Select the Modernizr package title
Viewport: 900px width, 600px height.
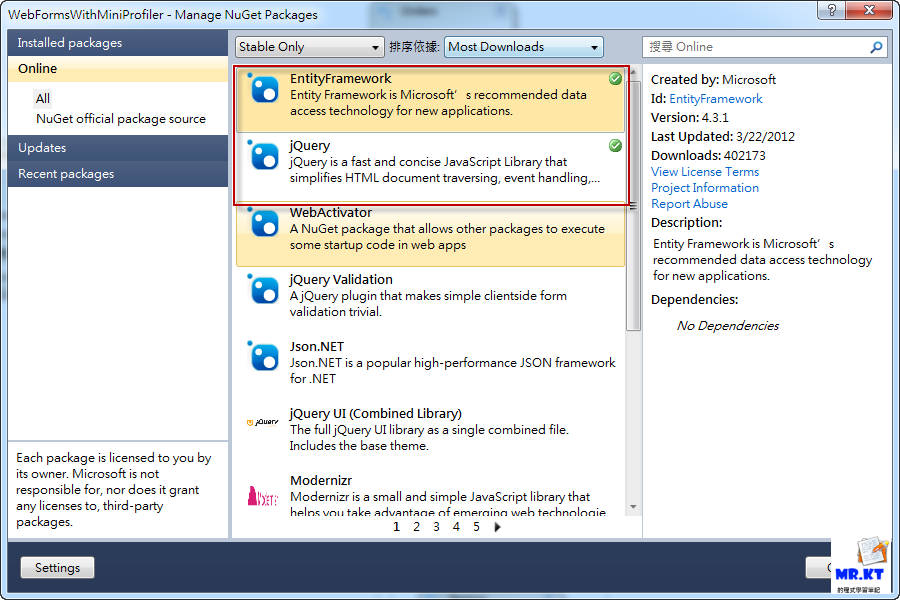pyautogui.click(x=321, y=481)
